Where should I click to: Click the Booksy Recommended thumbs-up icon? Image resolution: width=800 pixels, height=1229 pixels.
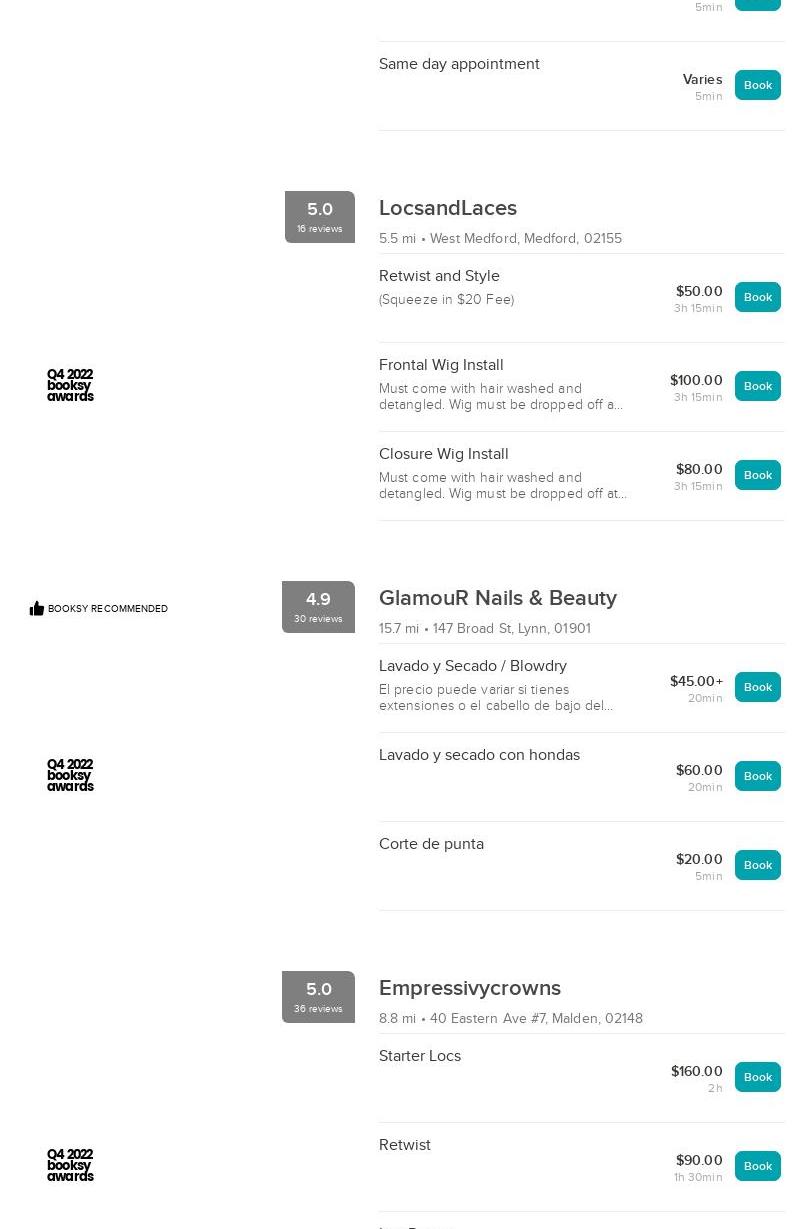pos(37,608)
